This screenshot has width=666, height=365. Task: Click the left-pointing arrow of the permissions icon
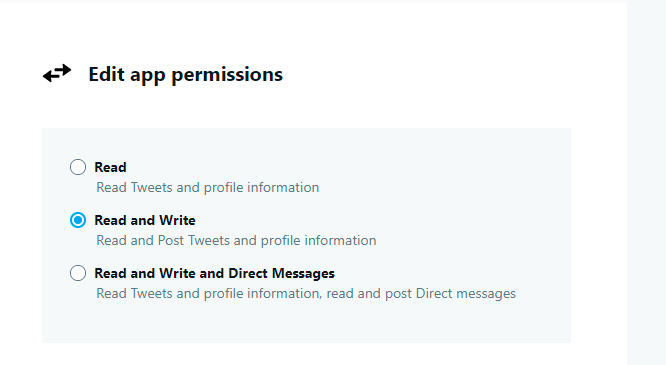[x=53, y=77]
